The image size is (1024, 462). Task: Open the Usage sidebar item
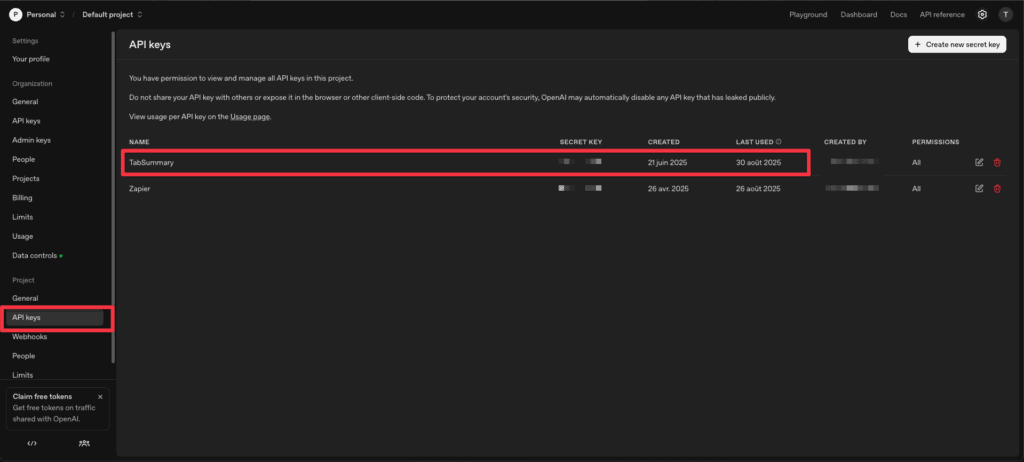click(22, 236)
